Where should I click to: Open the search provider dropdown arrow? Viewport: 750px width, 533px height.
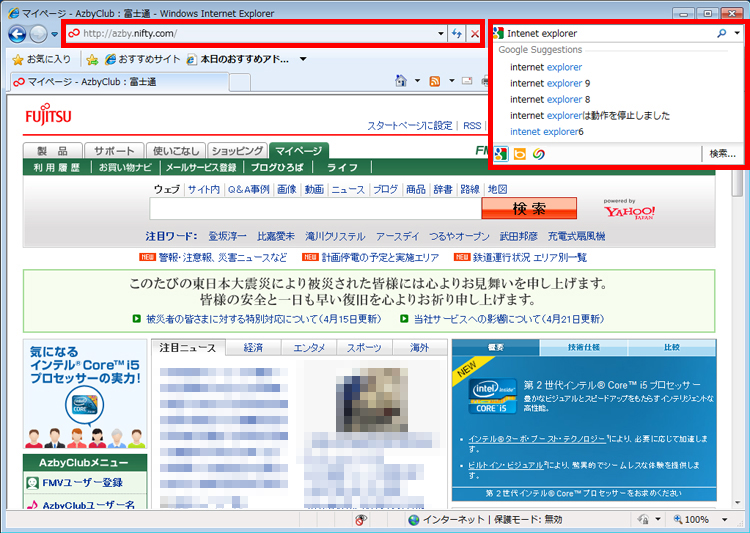tap(737, 33)
